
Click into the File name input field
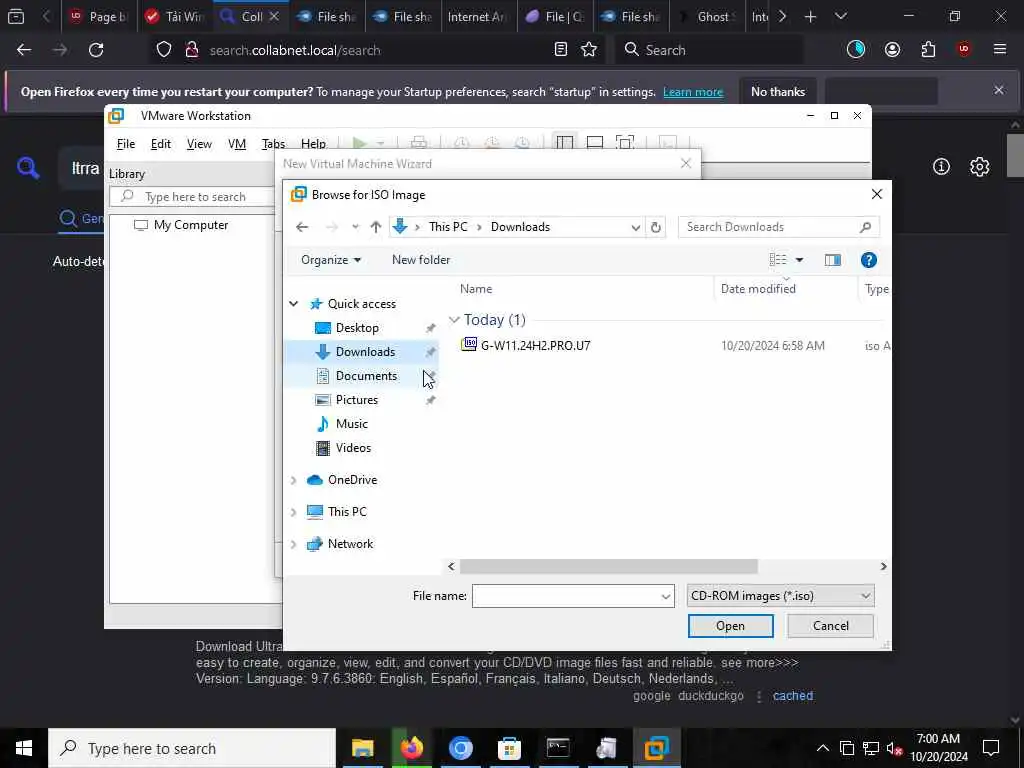(x=565, y=596)
